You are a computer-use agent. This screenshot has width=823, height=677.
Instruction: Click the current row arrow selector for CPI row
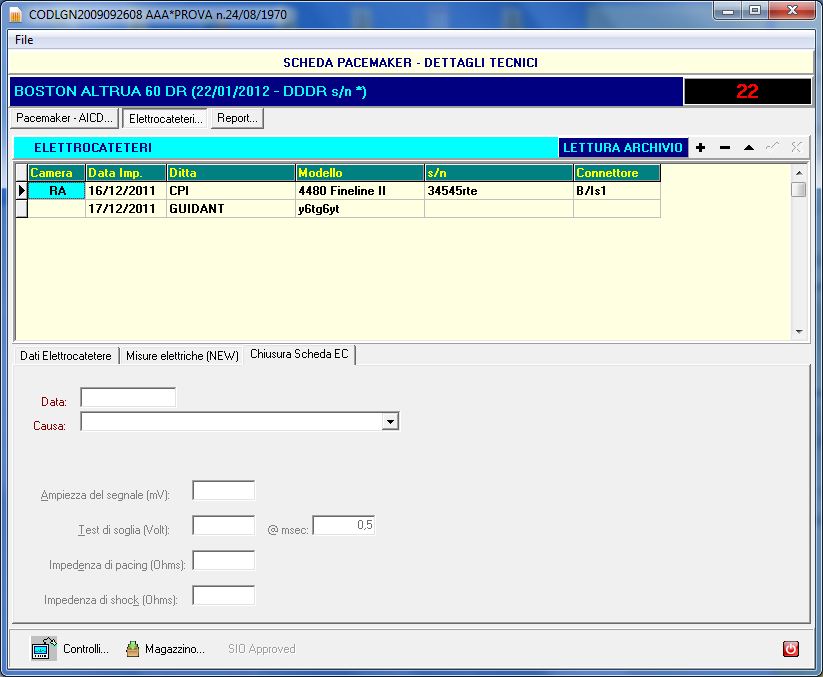[x=22, y=191]
